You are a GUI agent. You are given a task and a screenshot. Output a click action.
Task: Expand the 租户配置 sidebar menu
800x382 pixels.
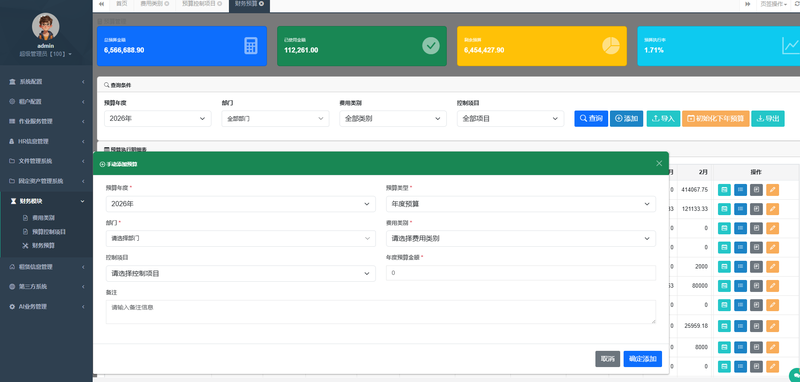tap(46, 101)
